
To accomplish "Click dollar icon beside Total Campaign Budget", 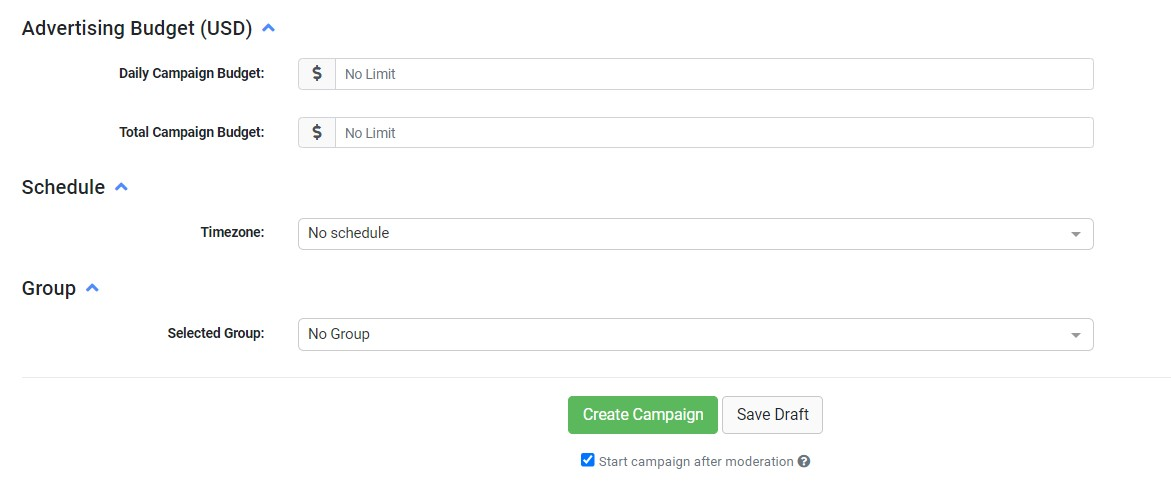I will click(x=317, y=133).
